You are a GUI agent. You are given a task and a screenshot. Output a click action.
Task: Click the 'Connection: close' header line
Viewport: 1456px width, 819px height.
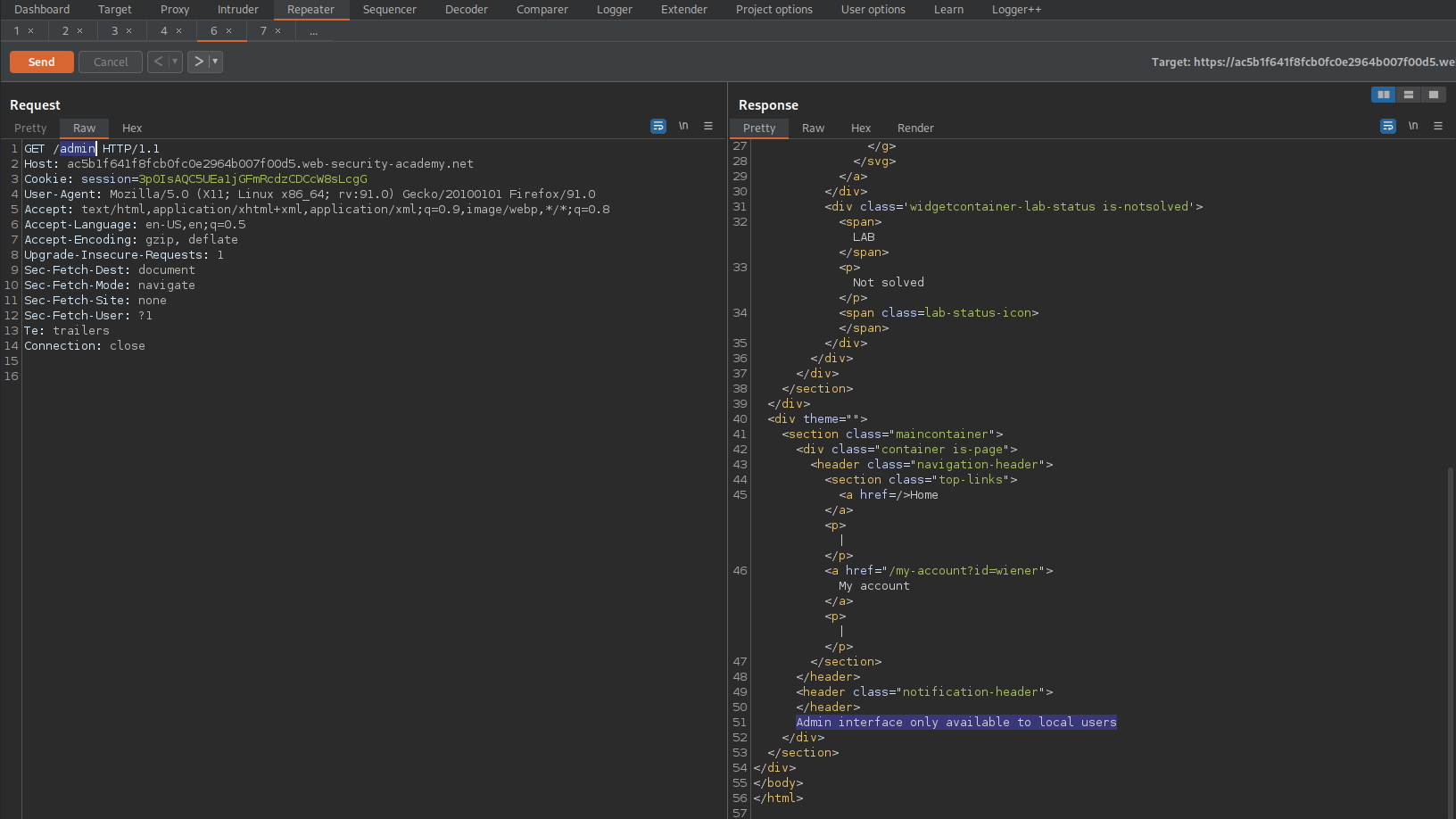[x=85, y=346]
